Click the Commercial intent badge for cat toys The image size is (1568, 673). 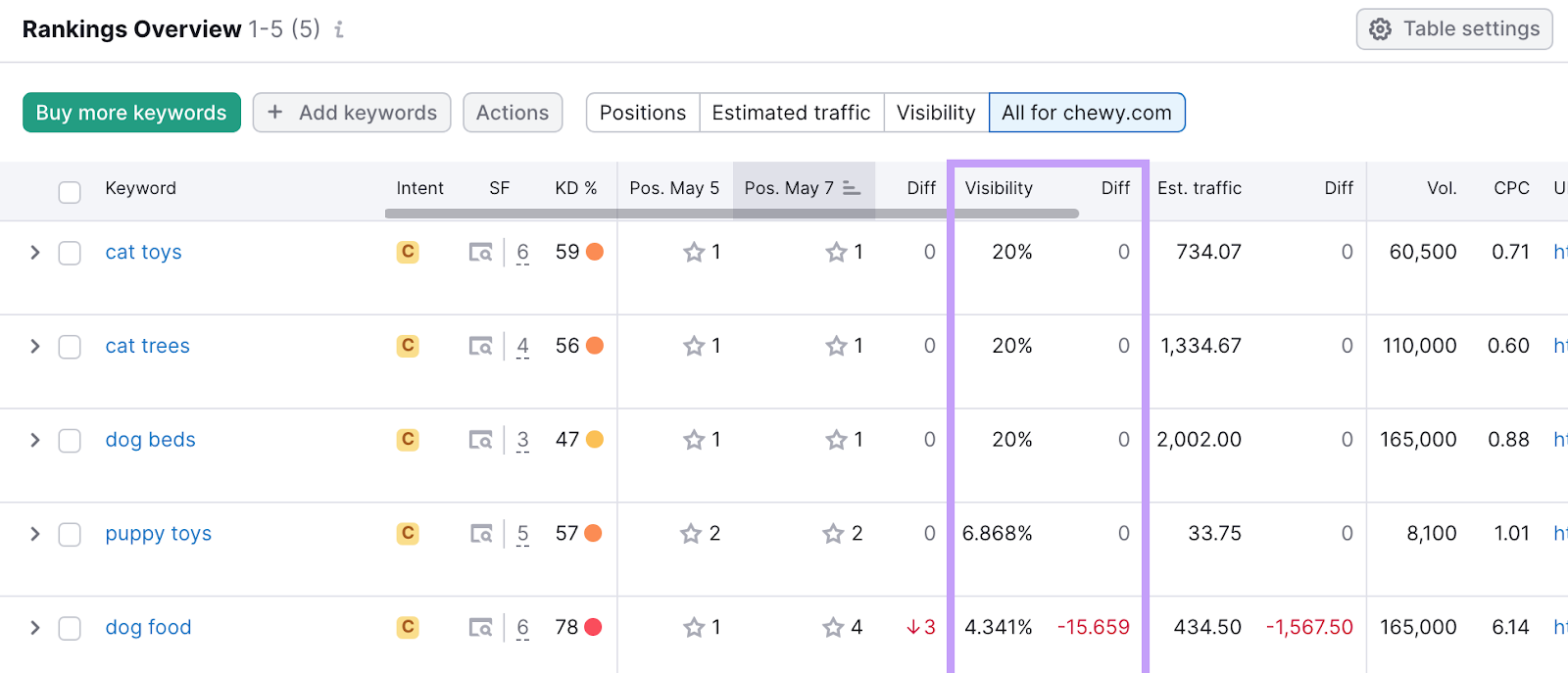408,252
